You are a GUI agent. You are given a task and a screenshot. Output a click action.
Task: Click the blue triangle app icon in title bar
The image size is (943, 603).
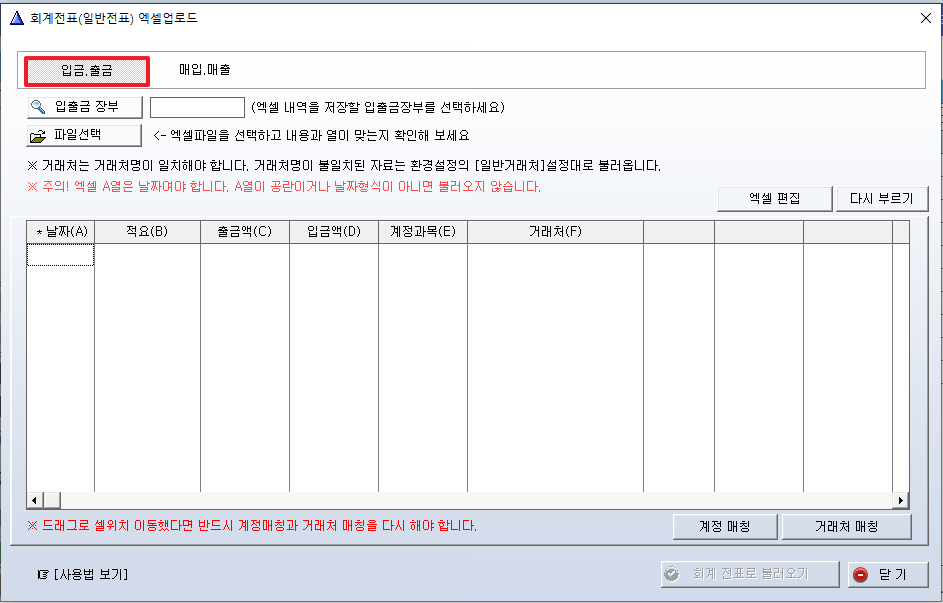click(x=17, y=18)
